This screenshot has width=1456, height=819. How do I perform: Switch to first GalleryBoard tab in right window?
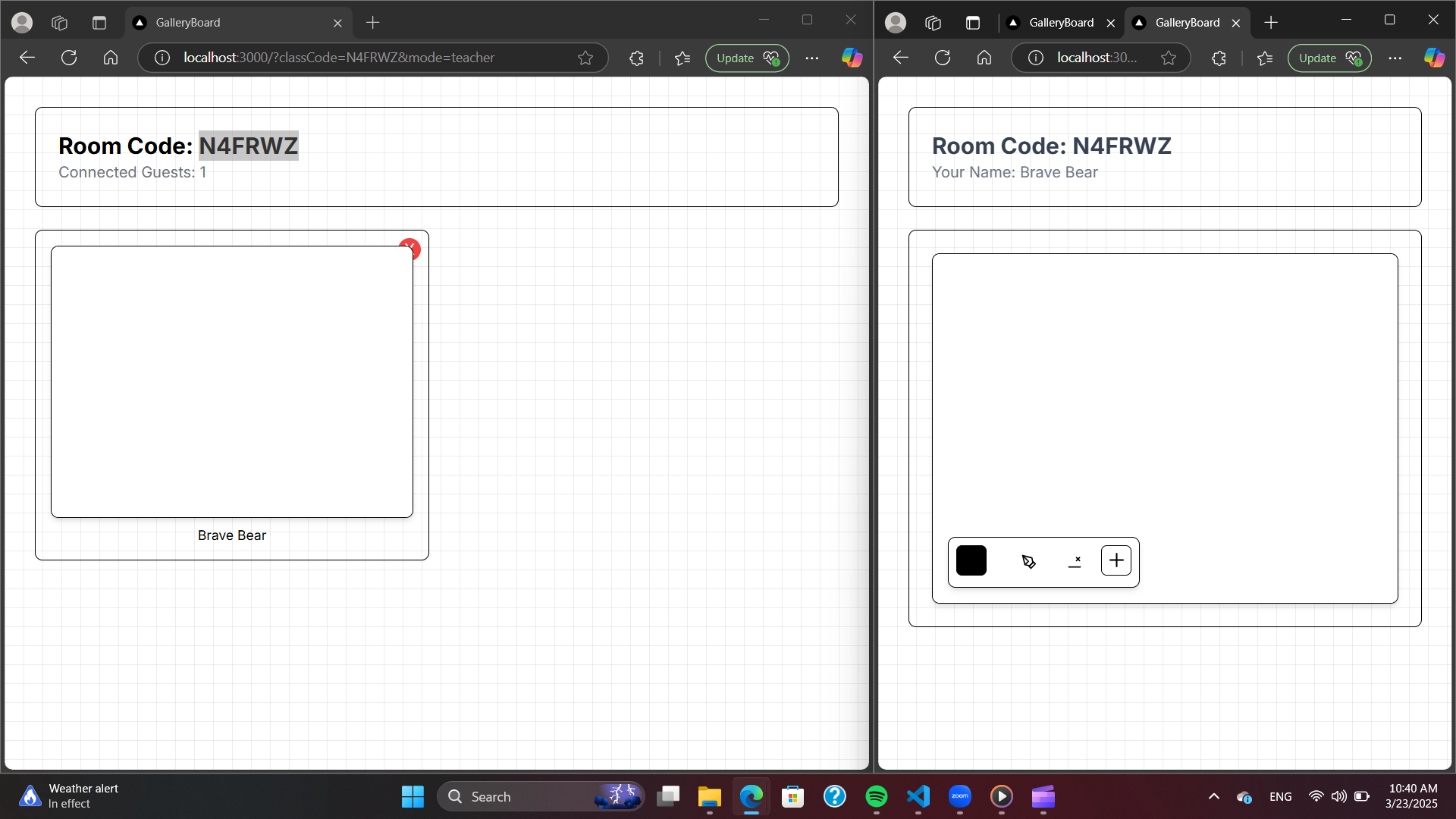click(1059, 23)
